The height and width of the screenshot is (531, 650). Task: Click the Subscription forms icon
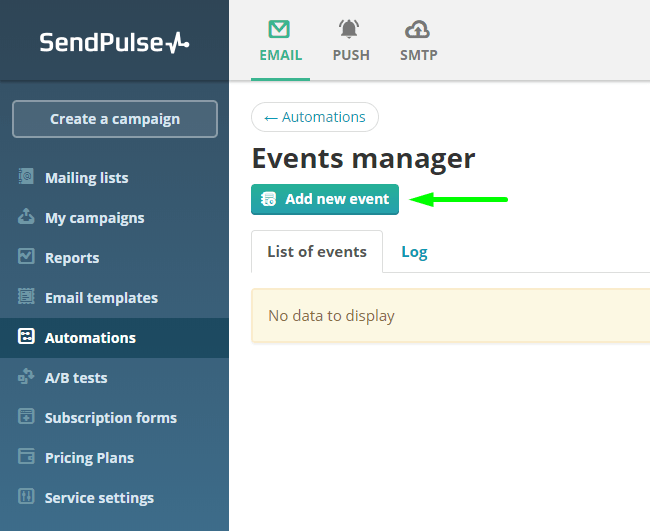click(x=26, y=416)
